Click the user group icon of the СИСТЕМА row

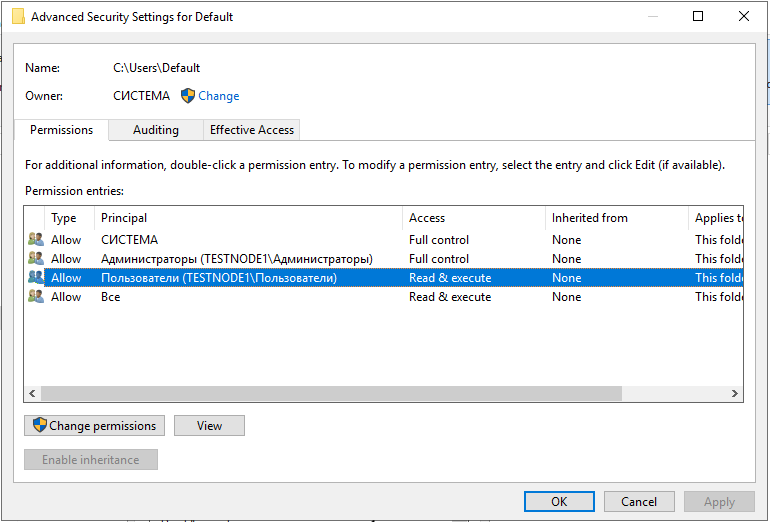point(36,240)
